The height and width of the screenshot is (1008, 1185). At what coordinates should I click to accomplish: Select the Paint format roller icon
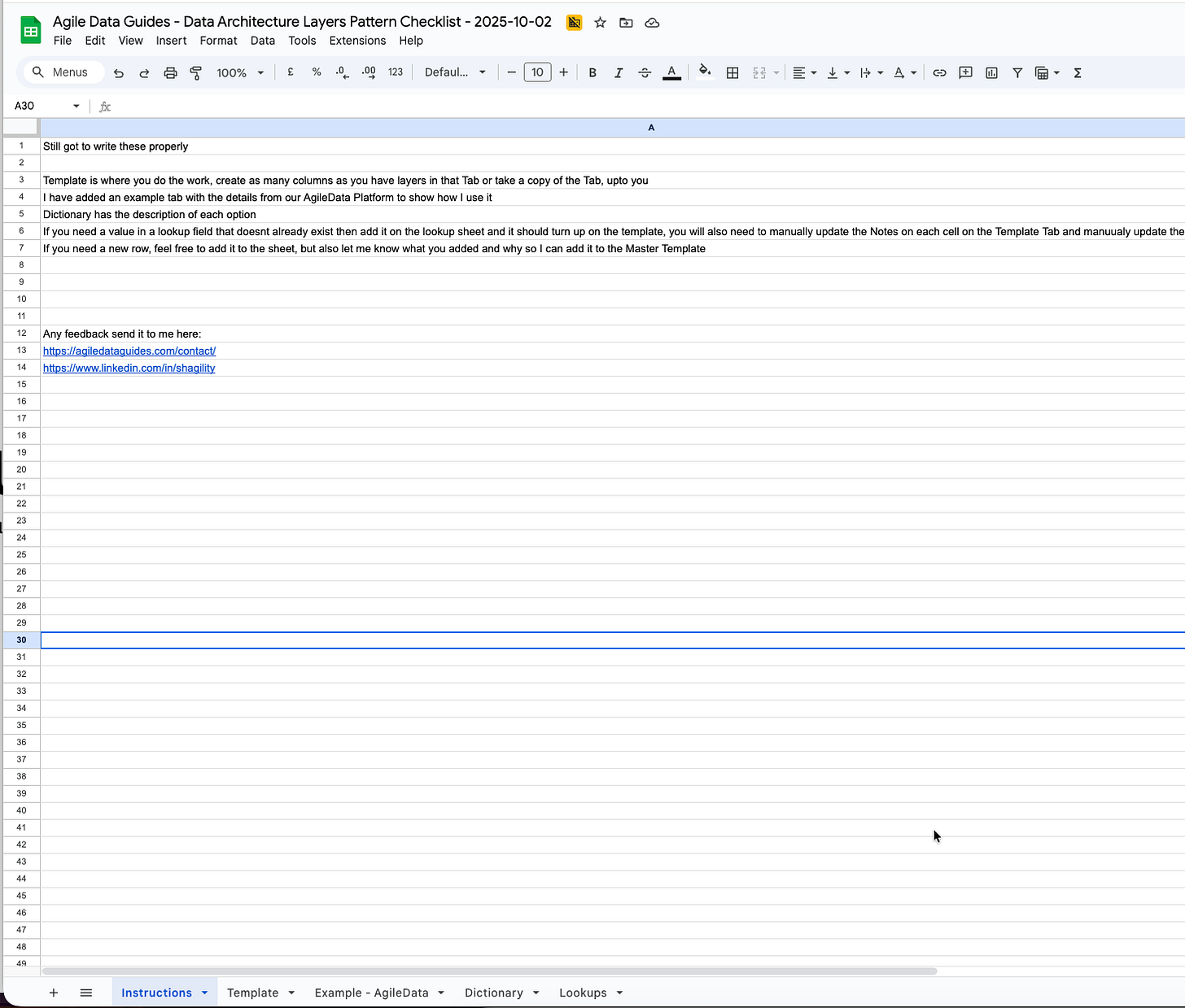(x=196, y=73)
